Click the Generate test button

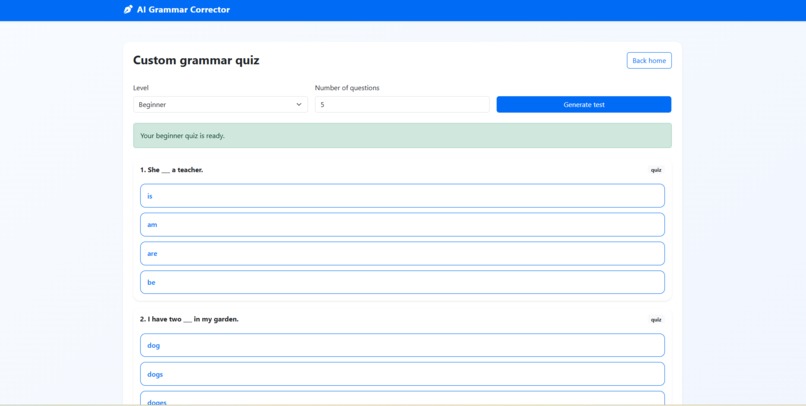pyautogui.click(x=583, y=104)
